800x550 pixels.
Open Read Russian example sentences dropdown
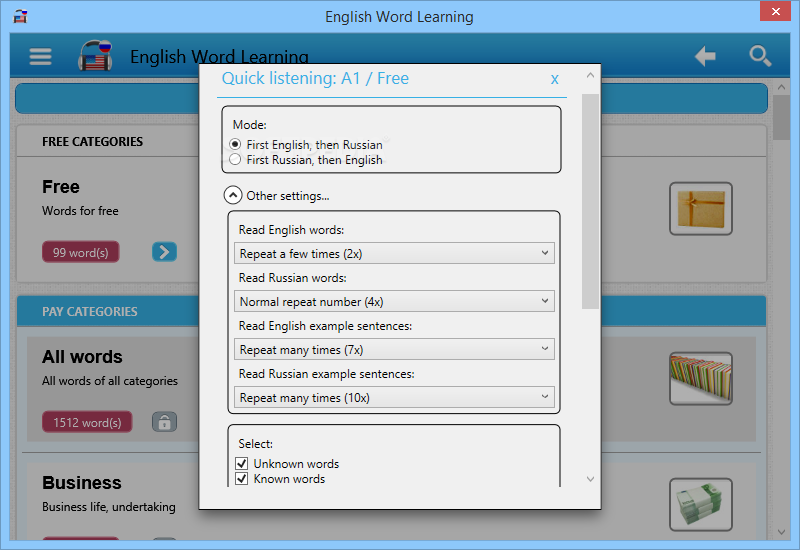pyautogui.click(x=394, y=397)
